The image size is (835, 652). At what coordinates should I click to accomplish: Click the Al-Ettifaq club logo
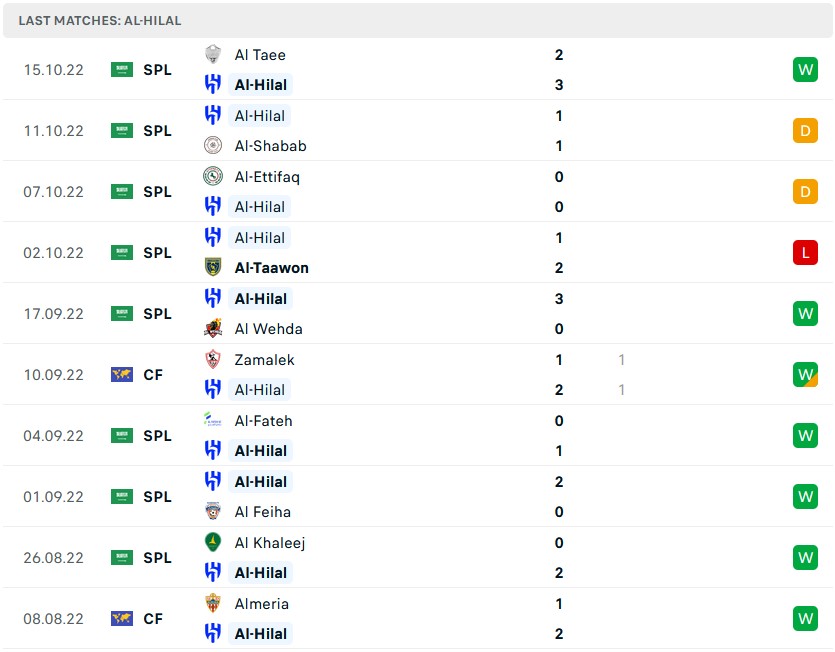click(212, 177)
